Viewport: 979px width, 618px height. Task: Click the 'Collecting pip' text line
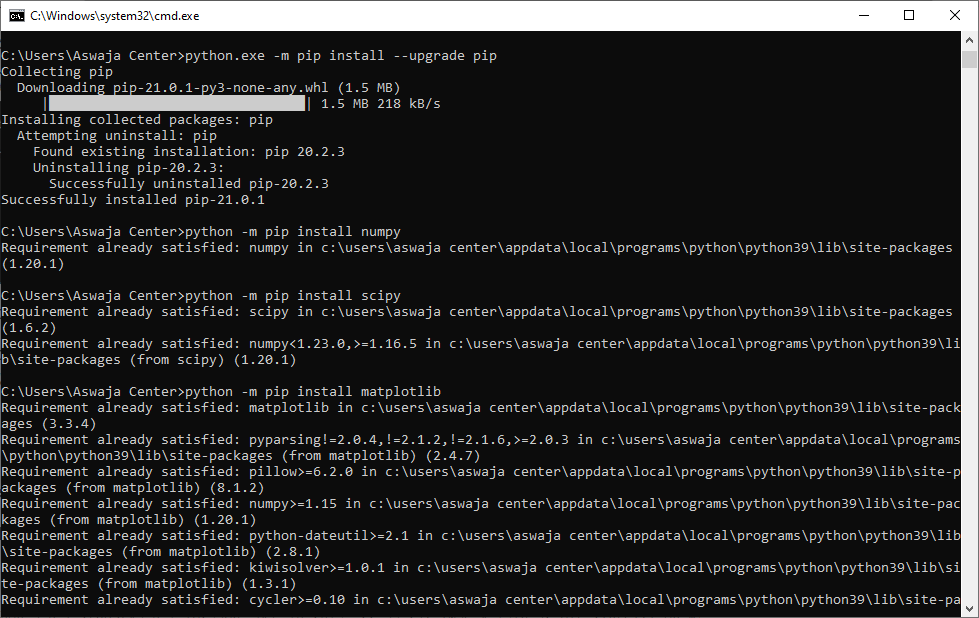tap(56, 71)
